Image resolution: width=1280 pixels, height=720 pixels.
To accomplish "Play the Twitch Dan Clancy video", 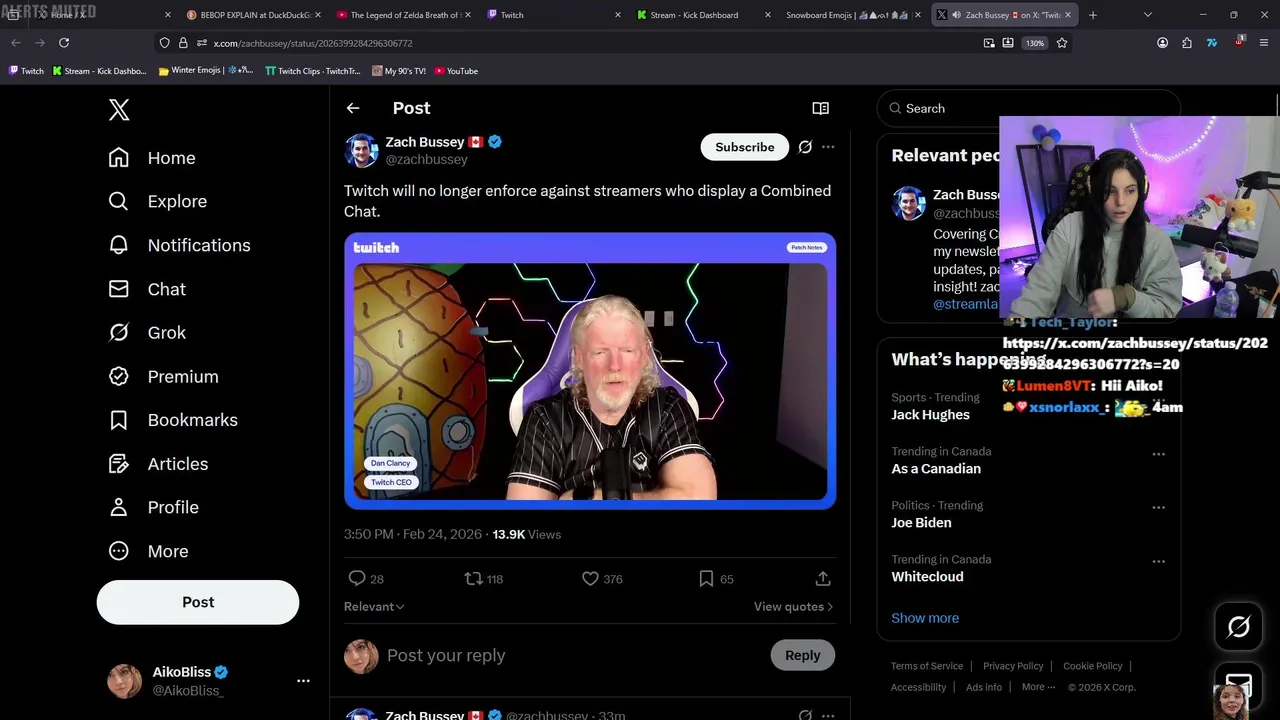I will (590, 372).
